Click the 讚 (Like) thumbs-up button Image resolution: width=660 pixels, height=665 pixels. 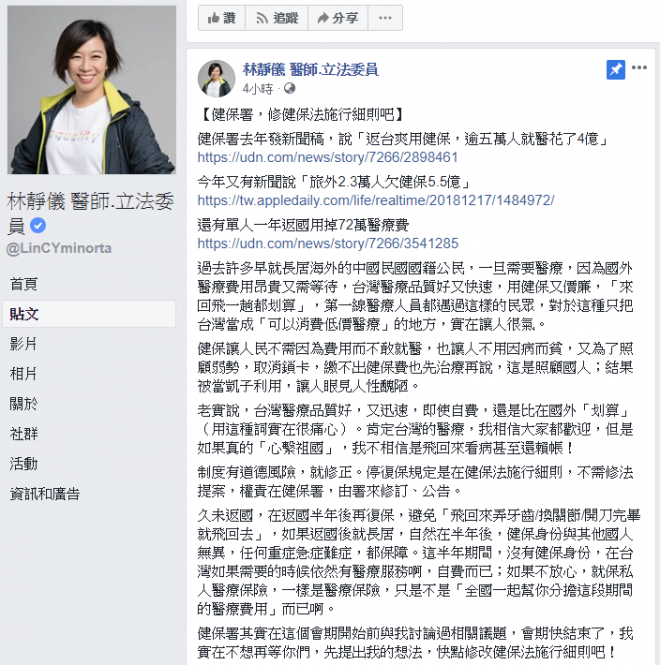(x=221, y=18)
